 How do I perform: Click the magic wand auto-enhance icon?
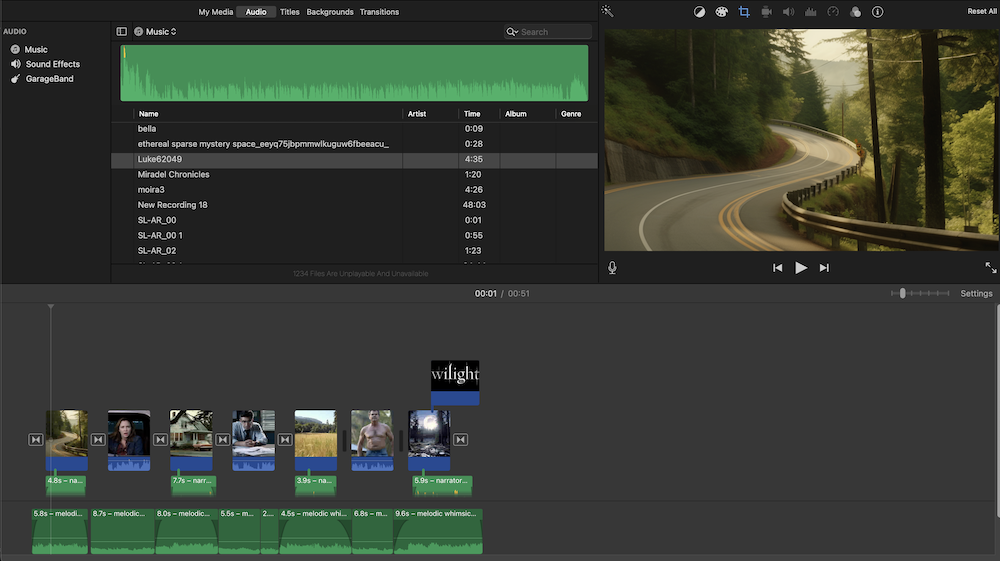click(607, 11)
